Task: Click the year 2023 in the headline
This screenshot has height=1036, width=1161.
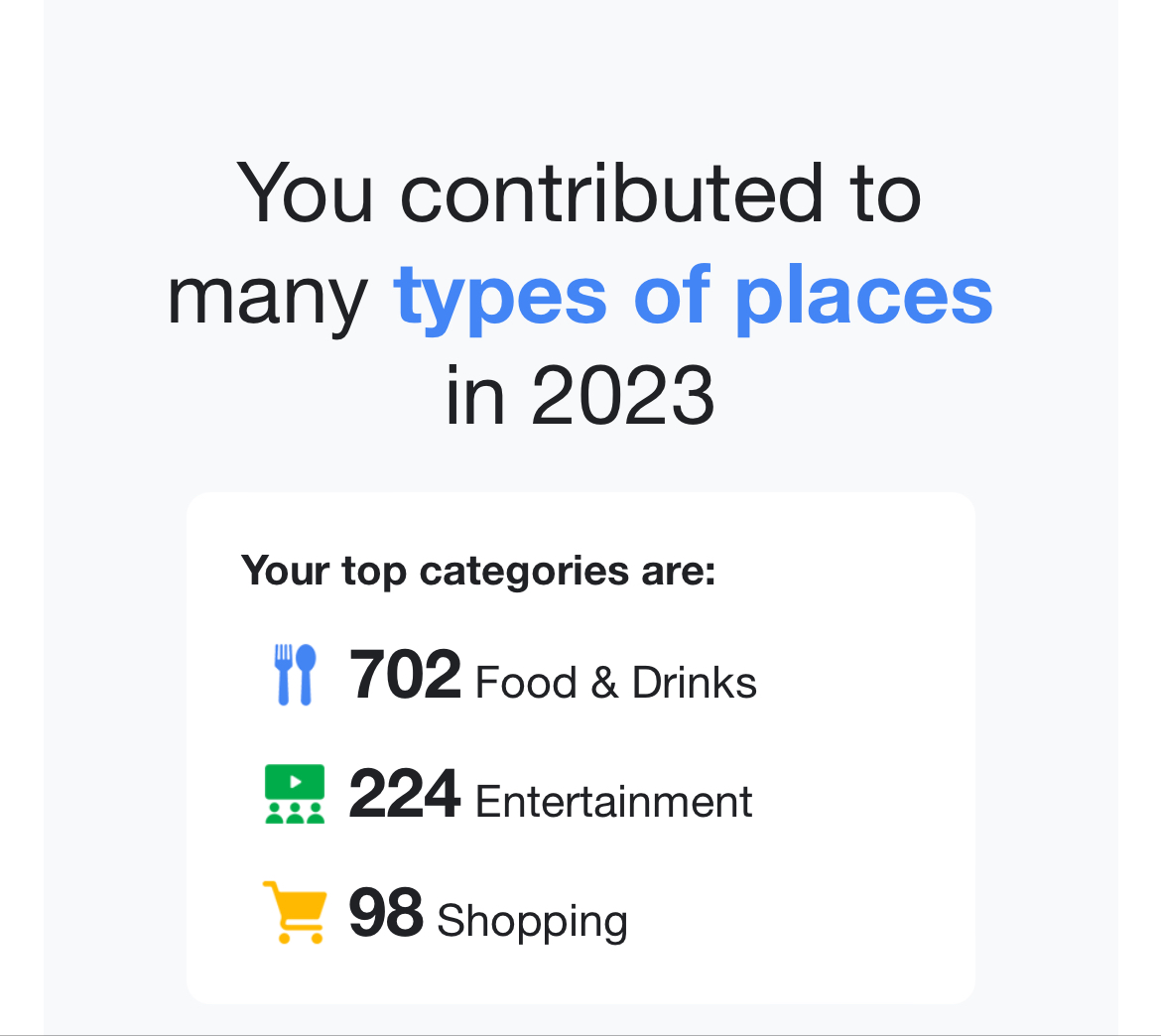Action: (x=622, y=395)
